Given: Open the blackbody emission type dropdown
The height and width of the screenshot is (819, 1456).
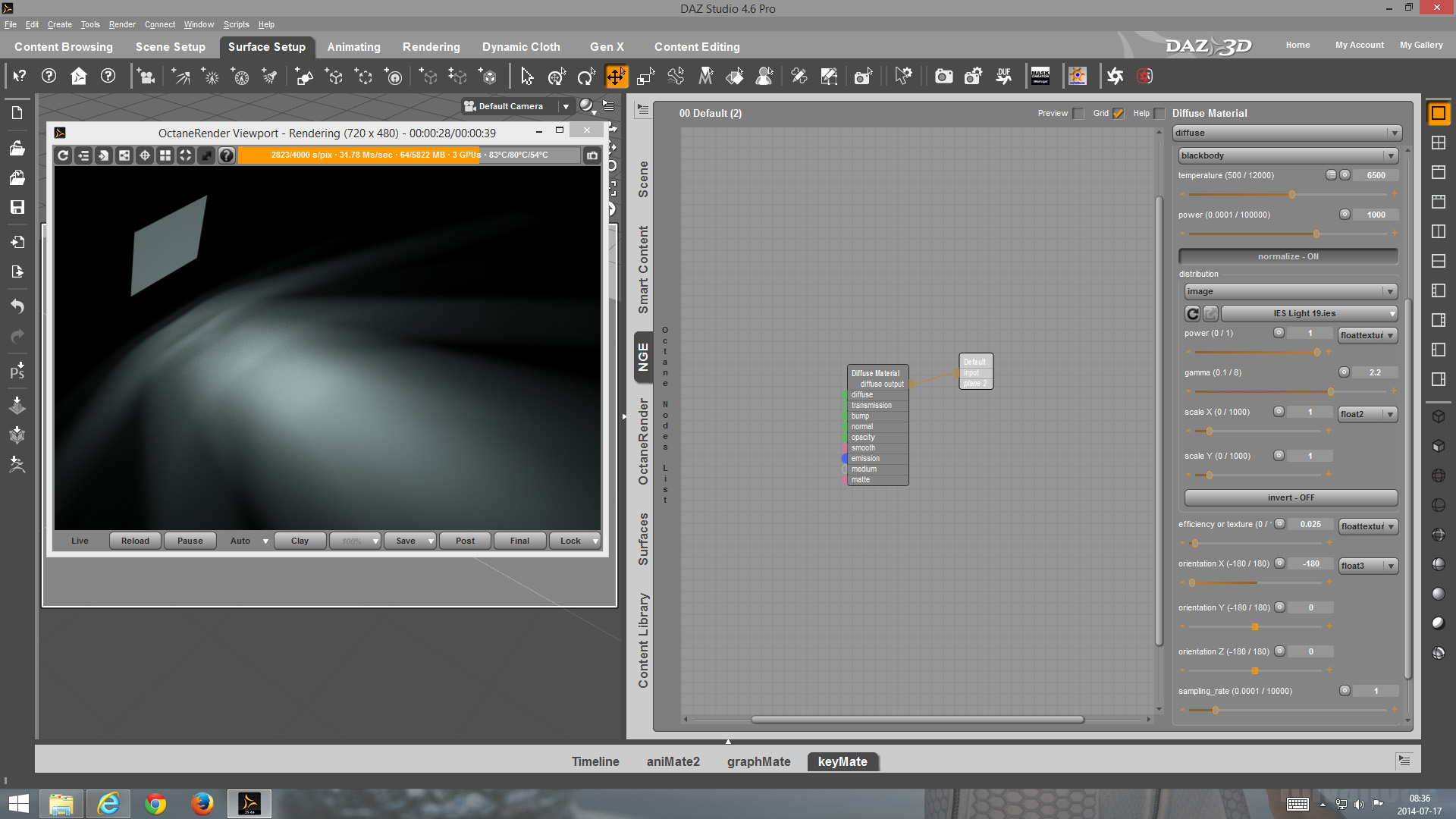Looking at the screenshot, I should point(1288,155).
